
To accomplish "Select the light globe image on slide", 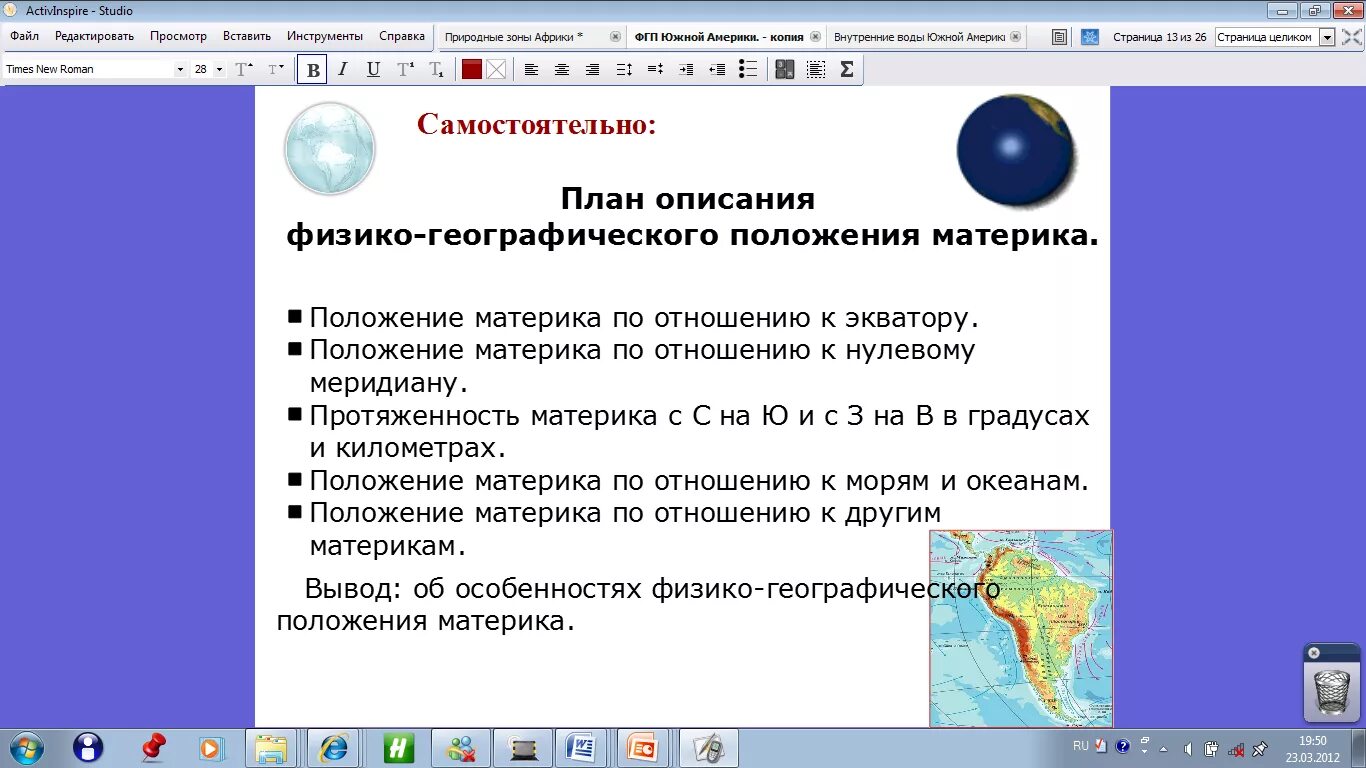I will click(330, 149).
